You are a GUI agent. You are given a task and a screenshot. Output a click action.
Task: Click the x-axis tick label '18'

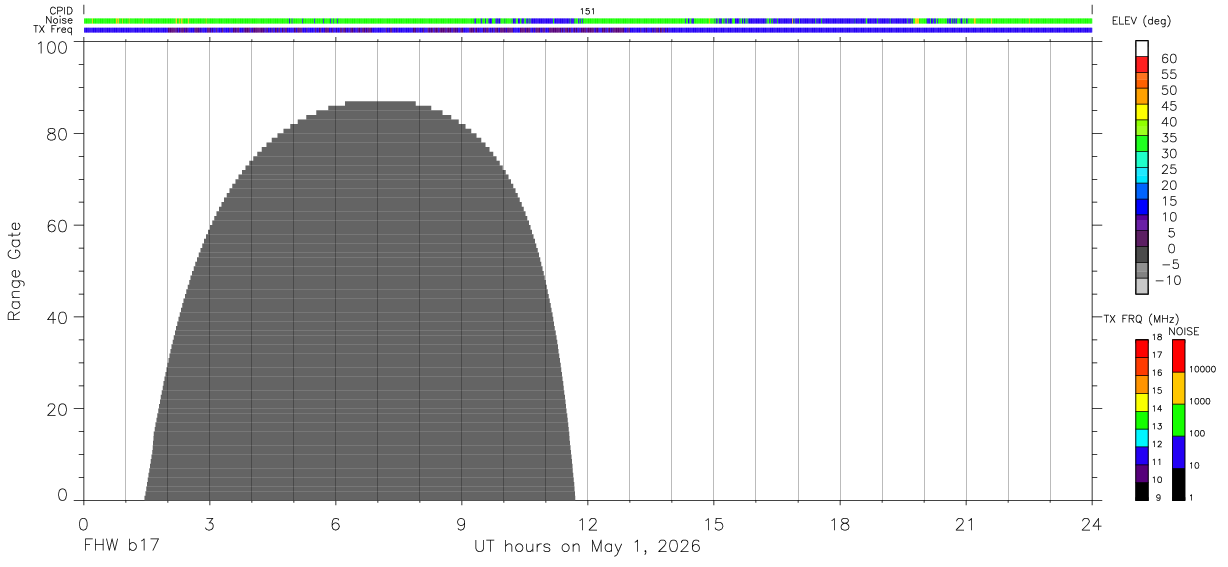(x=839, y=524)
